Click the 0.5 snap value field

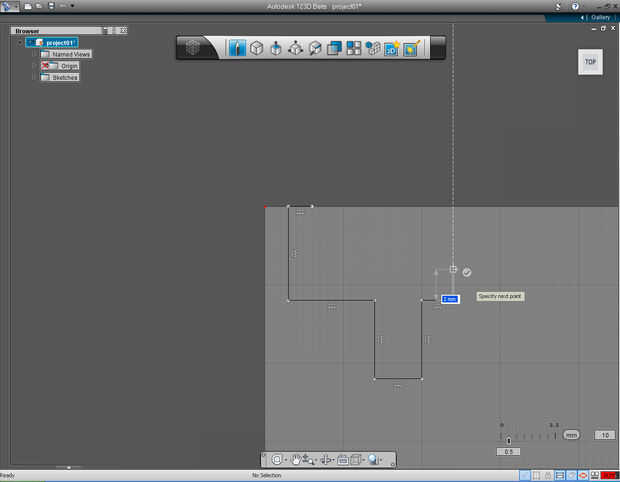pos(508,452)
